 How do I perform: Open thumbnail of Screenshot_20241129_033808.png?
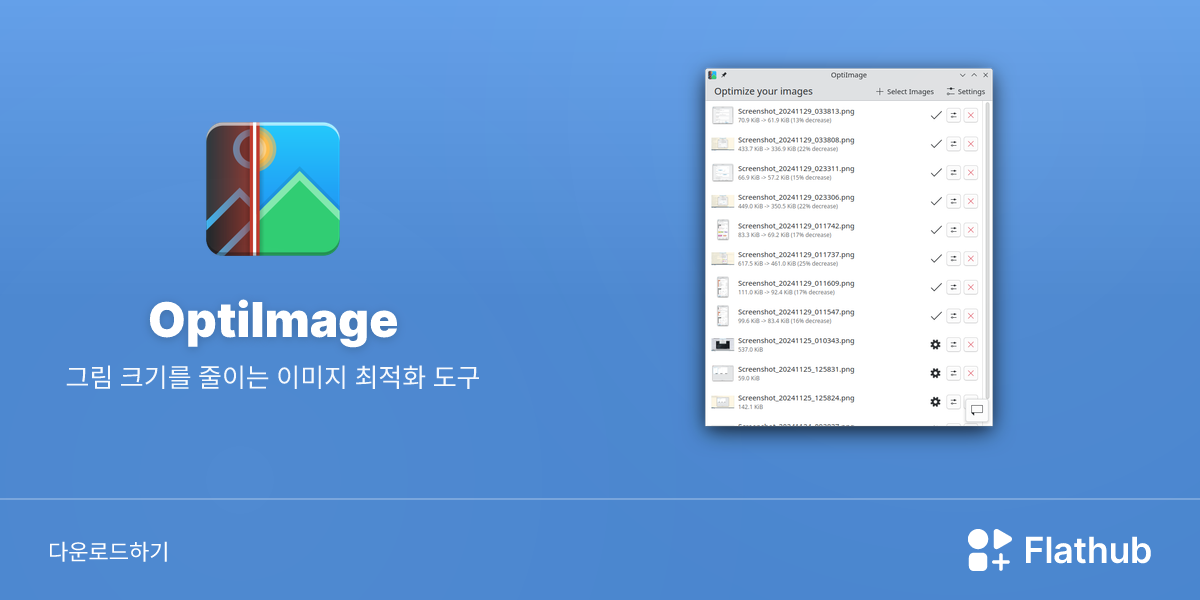coord(723,144)
